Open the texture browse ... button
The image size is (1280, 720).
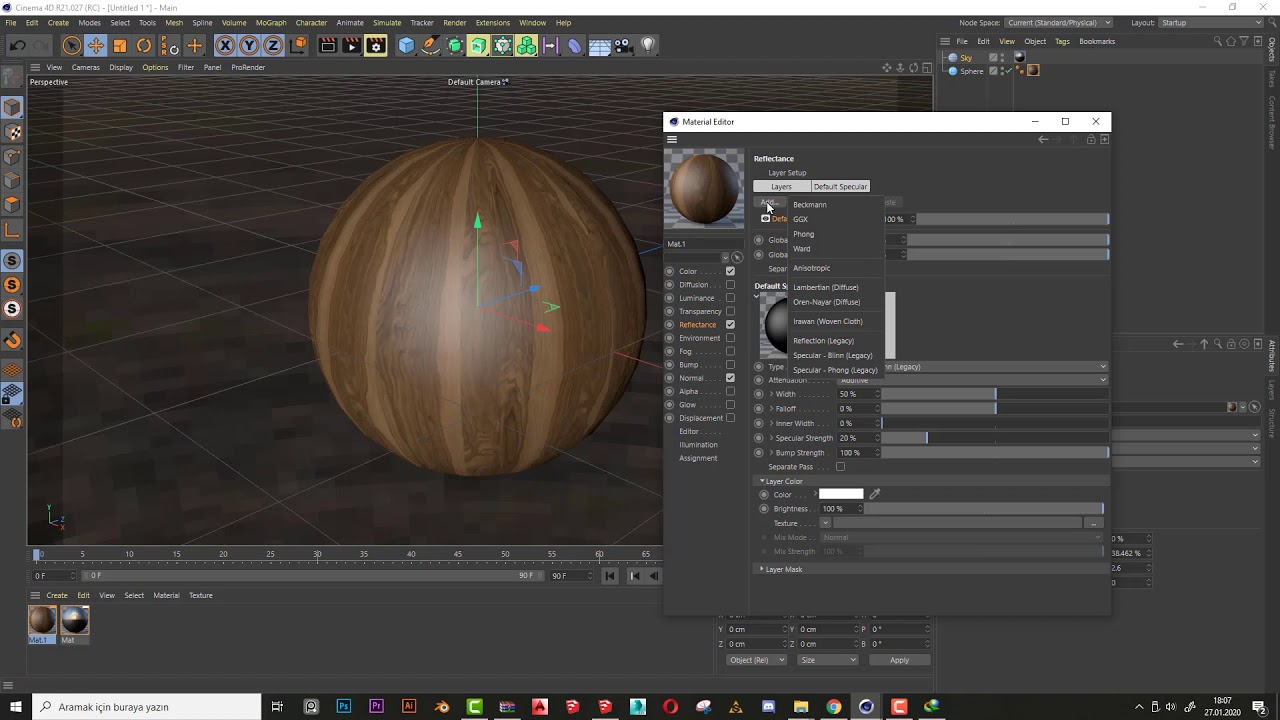pos(1093,523)
